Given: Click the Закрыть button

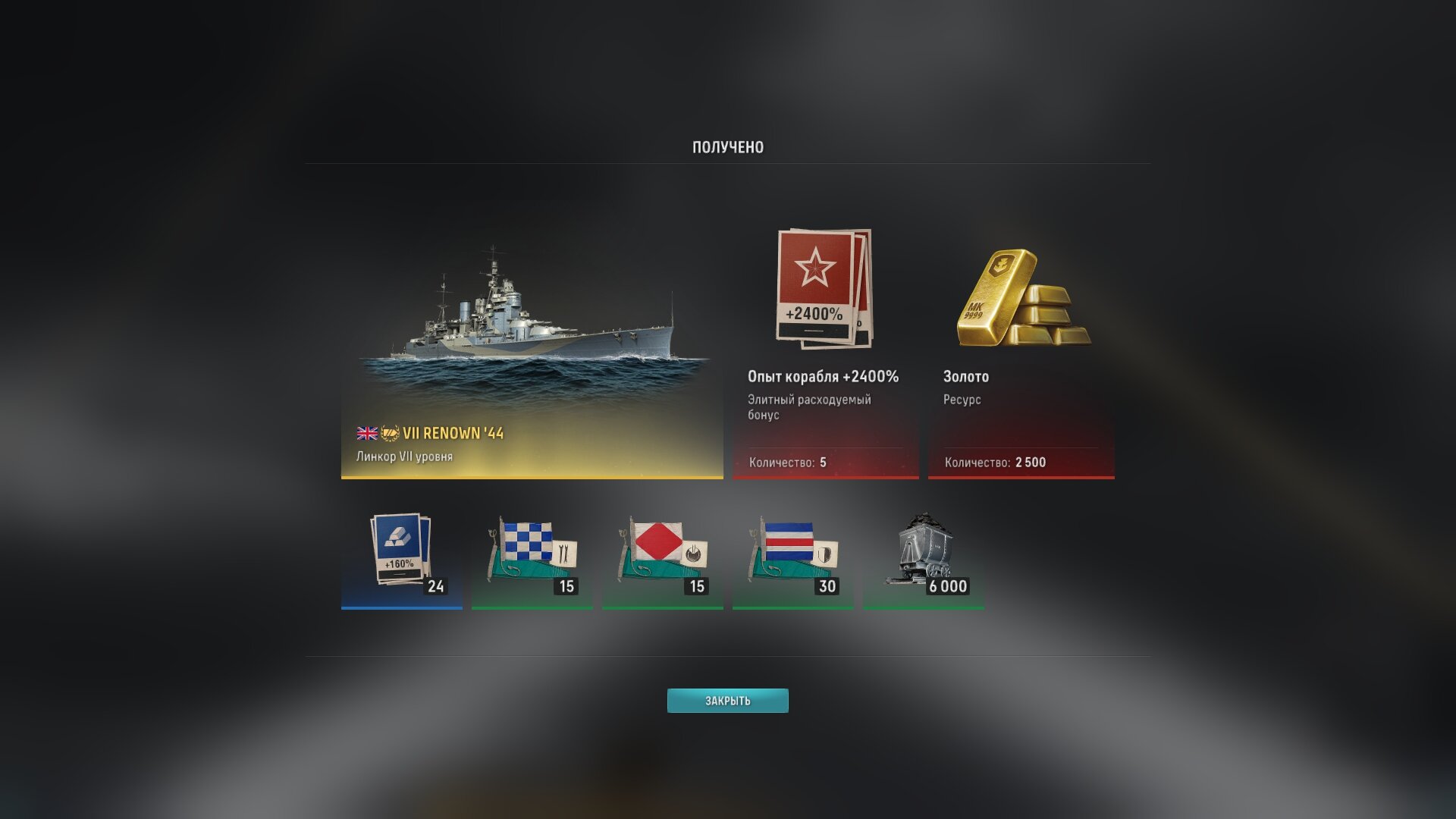Looking at the screenshot, I should pyautogui.click(x=727, y=701).
